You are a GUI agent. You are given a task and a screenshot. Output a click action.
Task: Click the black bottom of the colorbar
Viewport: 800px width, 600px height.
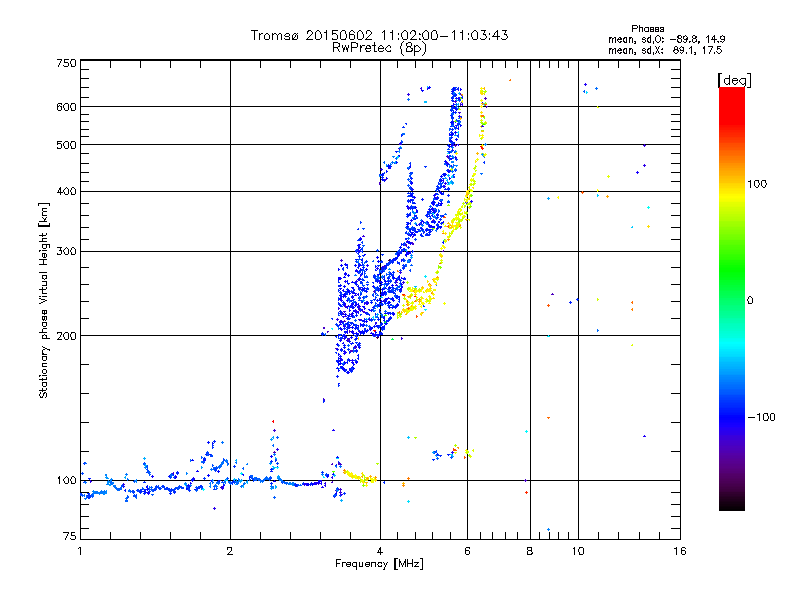(x=732, y=503)
